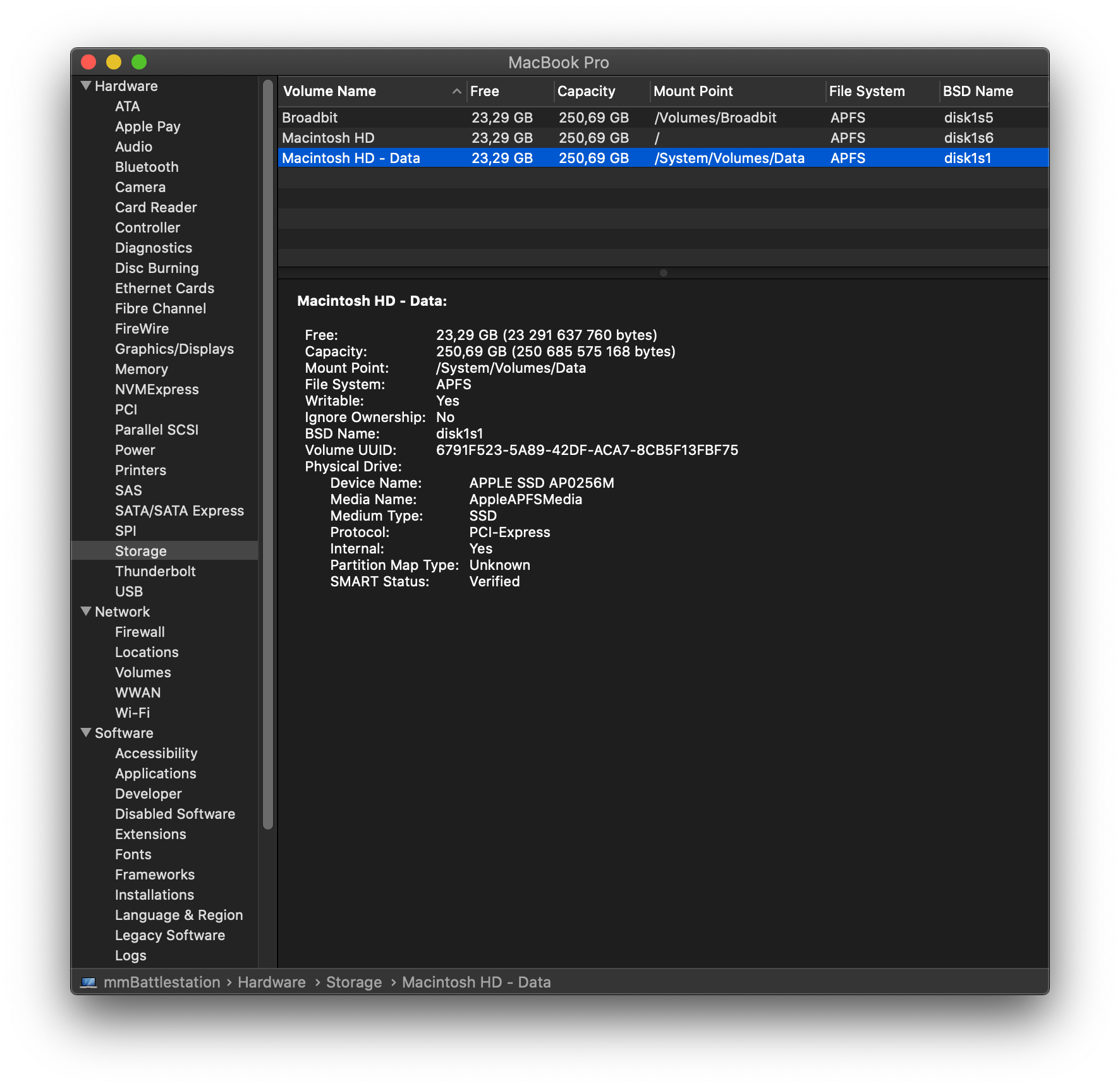Select Graphics/Displays in the sidebar
The height and width of the screenshot is (1088, 1120).
pos(174,349)
